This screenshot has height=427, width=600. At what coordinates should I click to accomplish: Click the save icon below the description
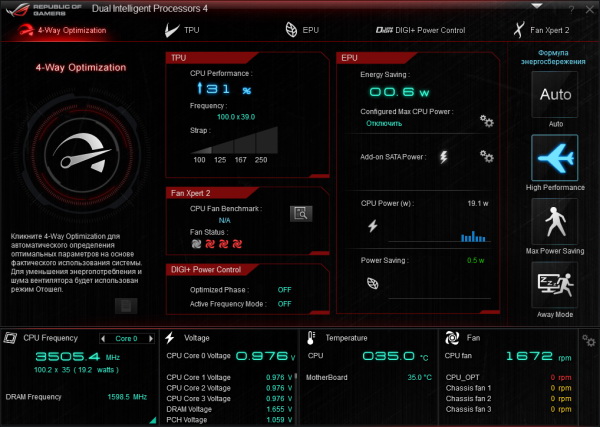coord(126,306)
